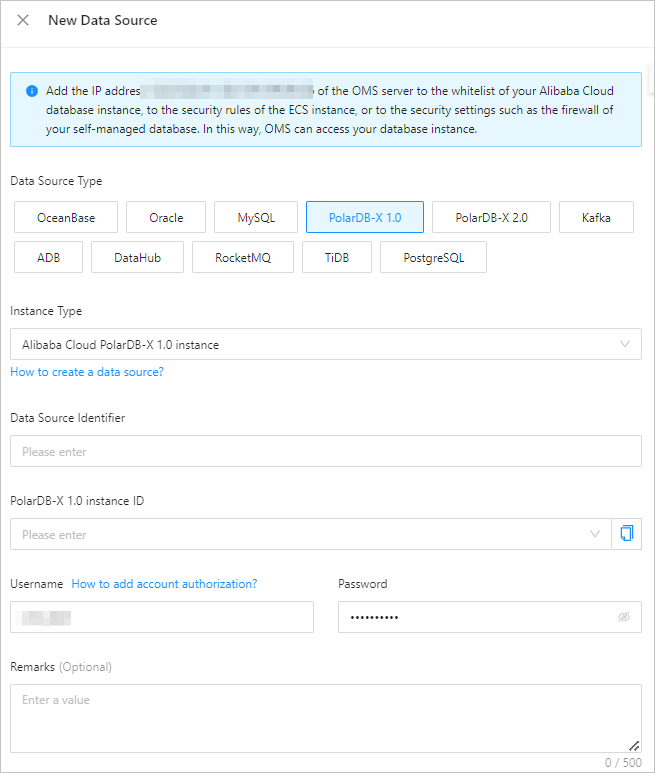
Task: Click the '0 / 500' character counter
Action: pos(623,763)
